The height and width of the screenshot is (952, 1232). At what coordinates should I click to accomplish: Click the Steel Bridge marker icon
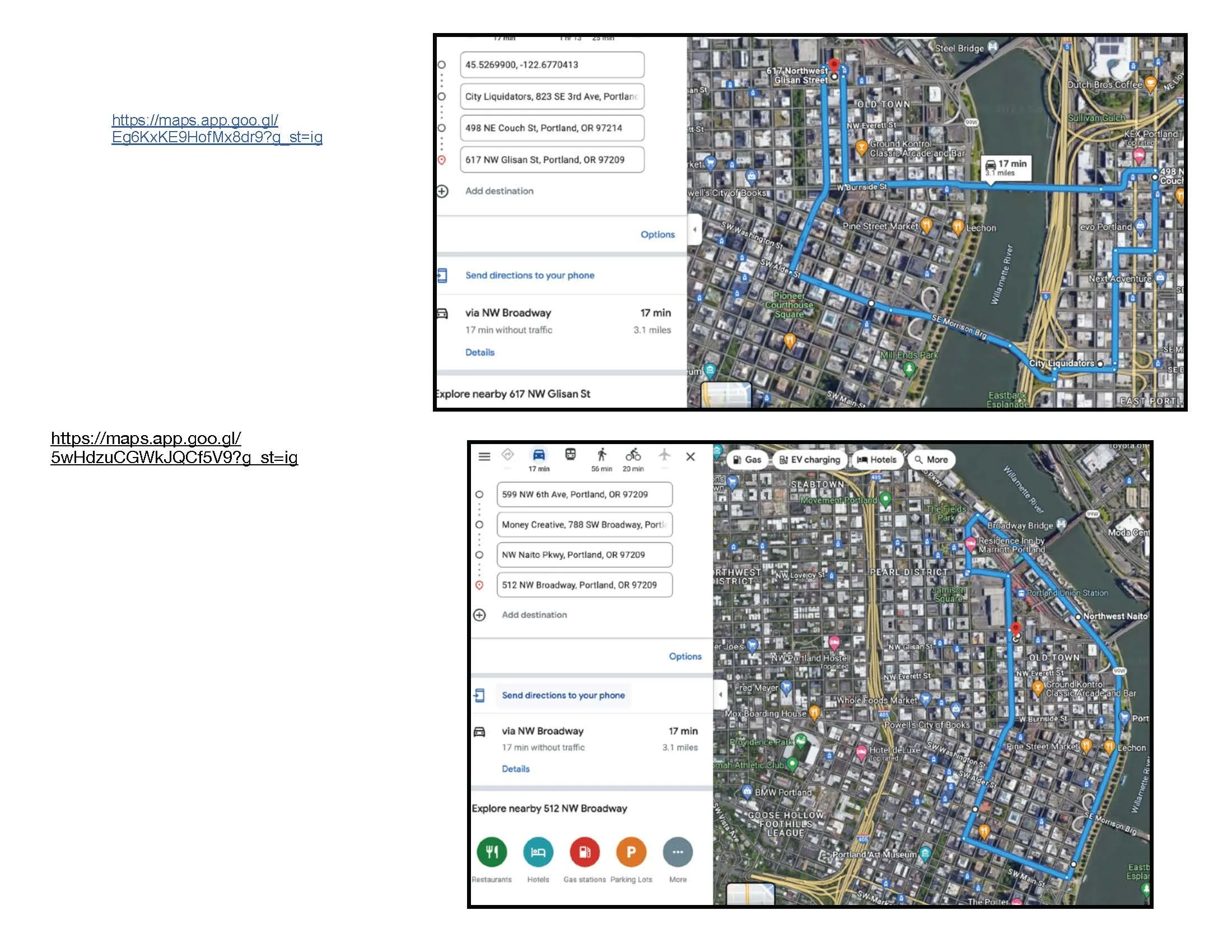pyautogui.click(x=992, y=47)
